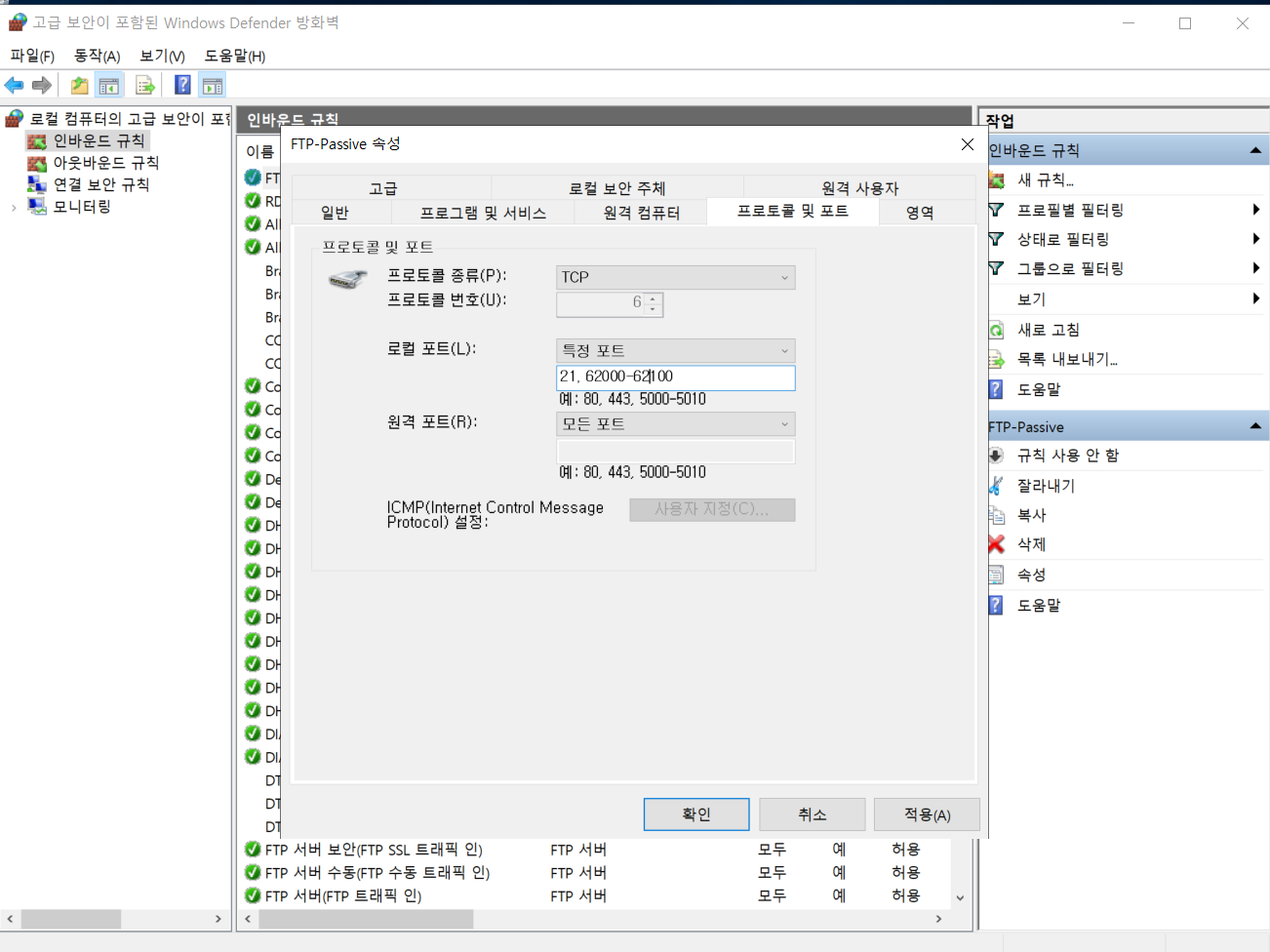1270x952 pixels.
Task: Open the 로컬 포트 특정 포트 dropdown
Action: coord(676,350)
